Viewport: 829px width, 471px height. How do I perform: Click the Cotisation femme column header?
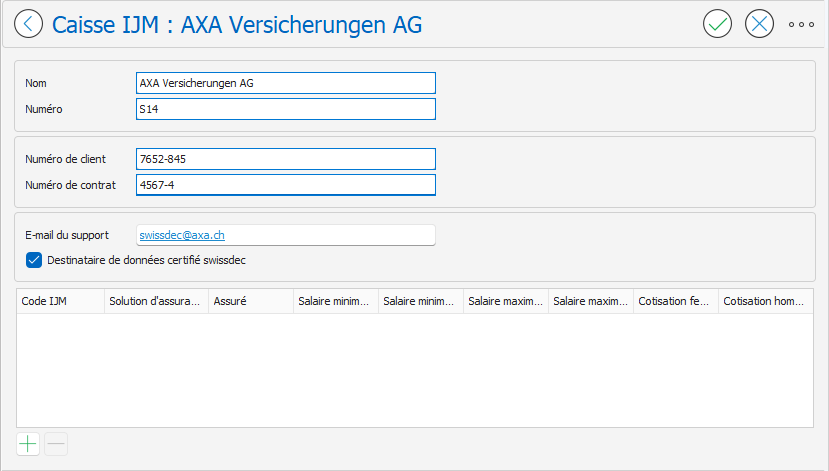[675, 300]
